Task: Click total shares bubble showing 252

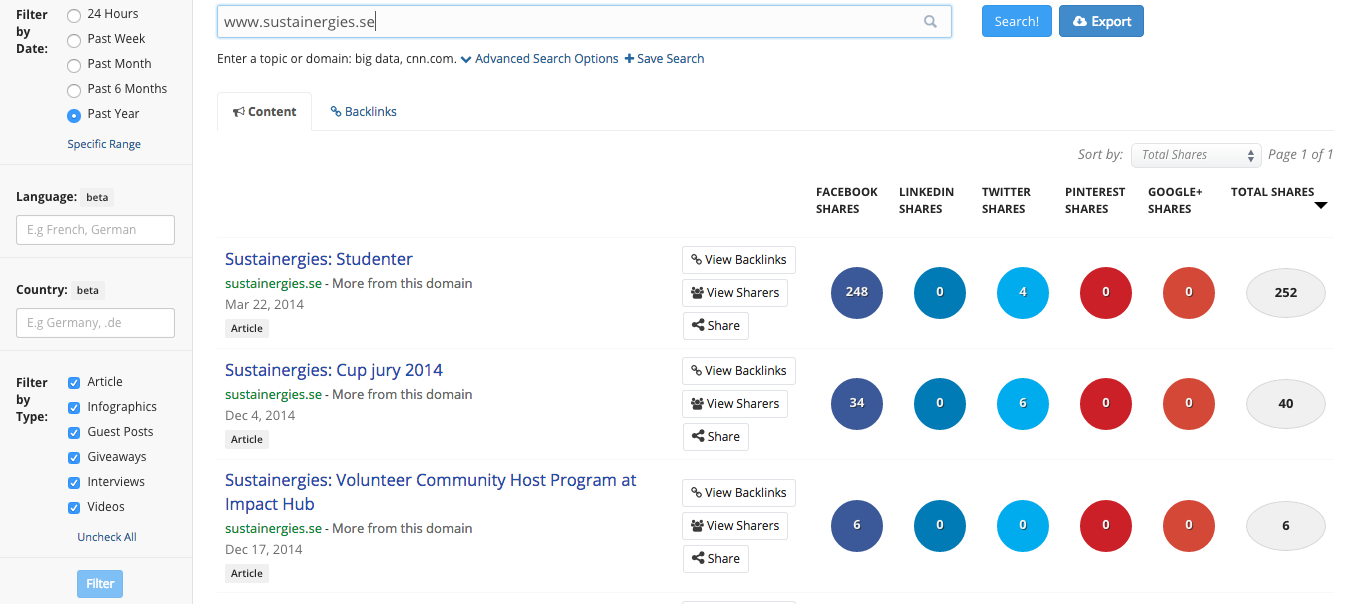Action: [1286, 292]
